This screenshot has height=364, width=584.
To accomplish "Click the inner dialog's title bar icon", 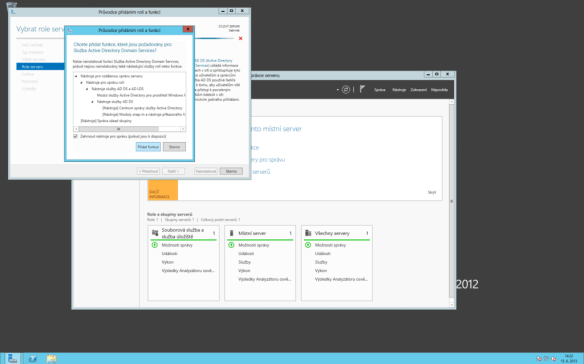I will (x=70, y=30).
